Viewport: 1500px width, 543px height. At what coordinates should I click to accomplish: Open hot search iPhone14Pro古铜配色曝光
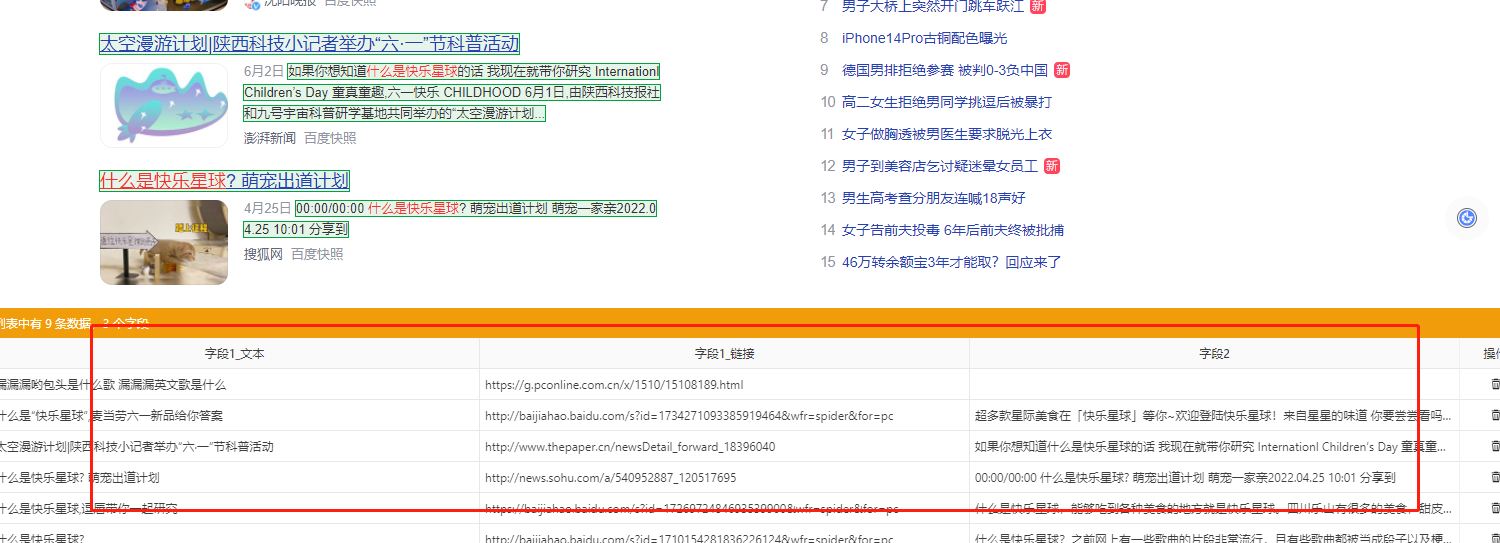pos(924,38)
